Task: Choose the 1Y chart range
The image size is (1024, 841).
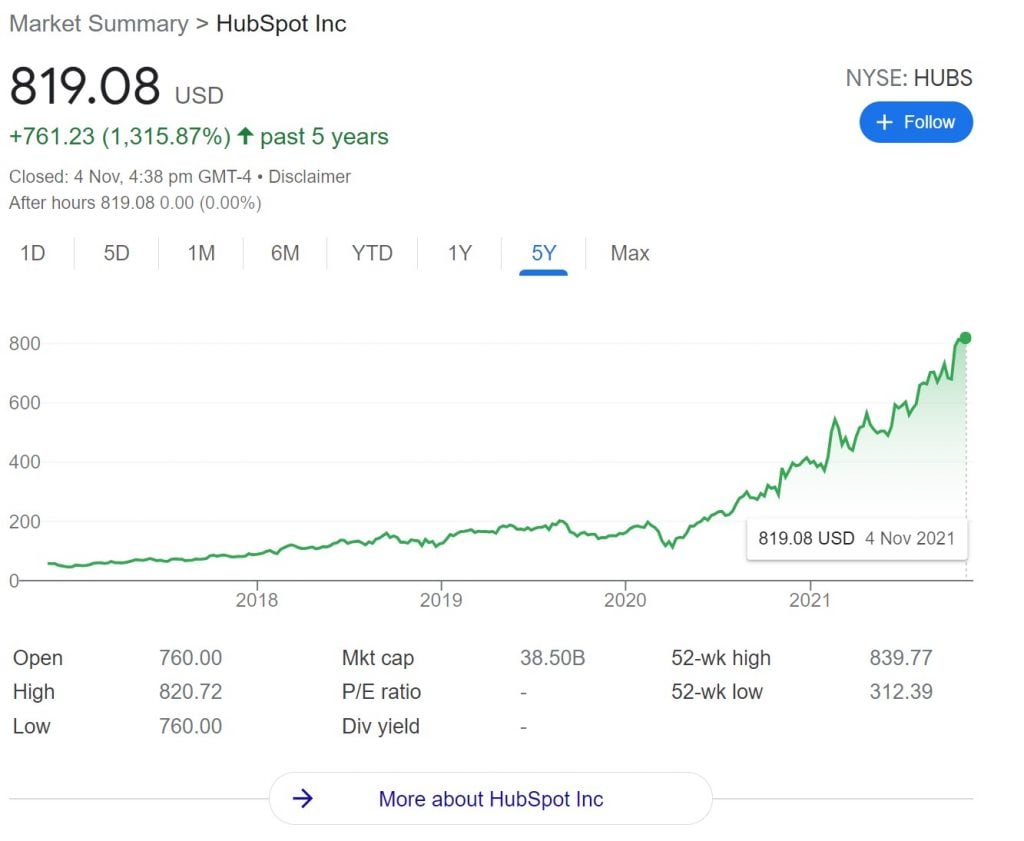Action: pos(460,253)
